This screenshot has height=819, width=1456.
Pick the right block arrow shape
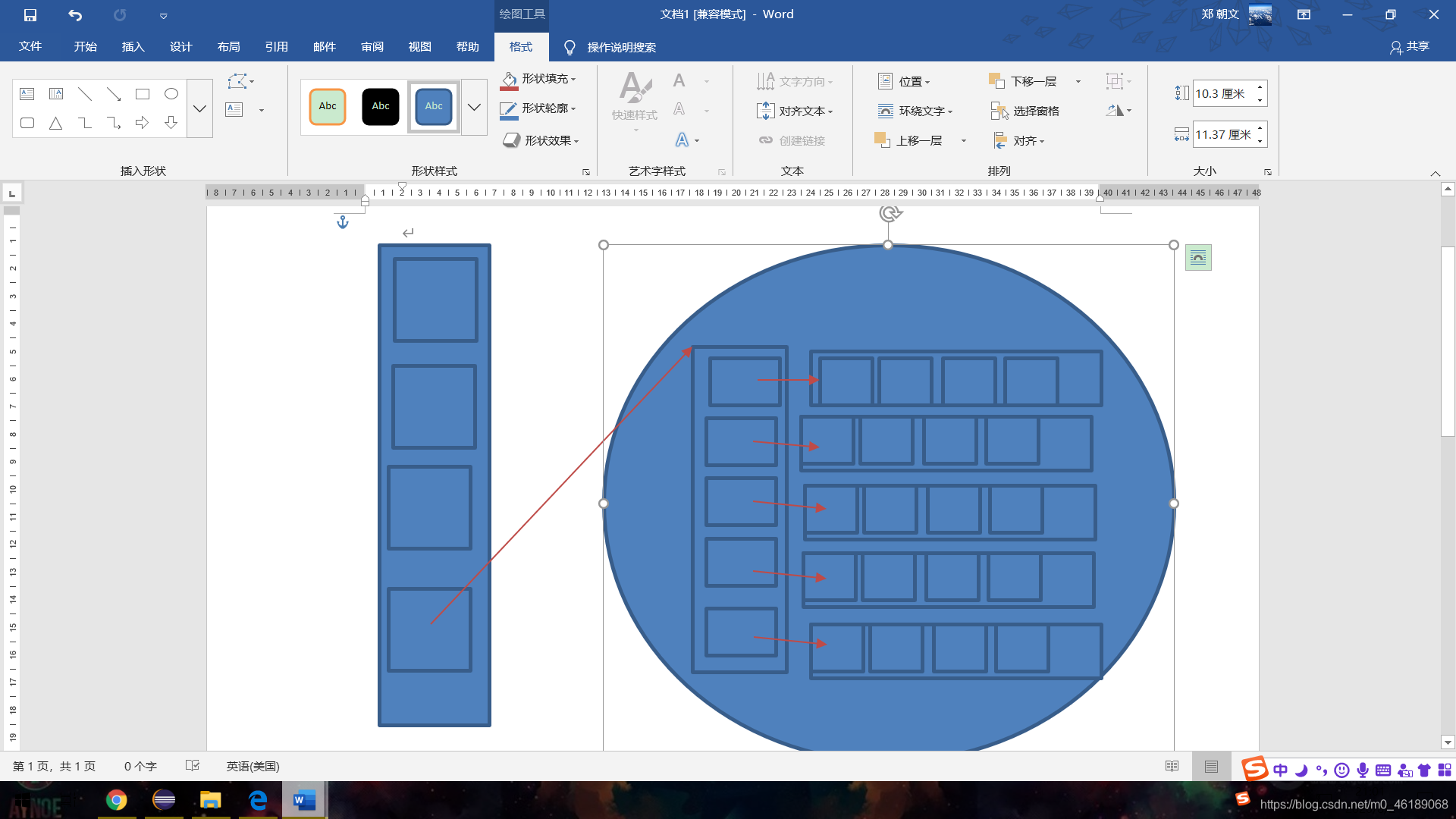143,123
